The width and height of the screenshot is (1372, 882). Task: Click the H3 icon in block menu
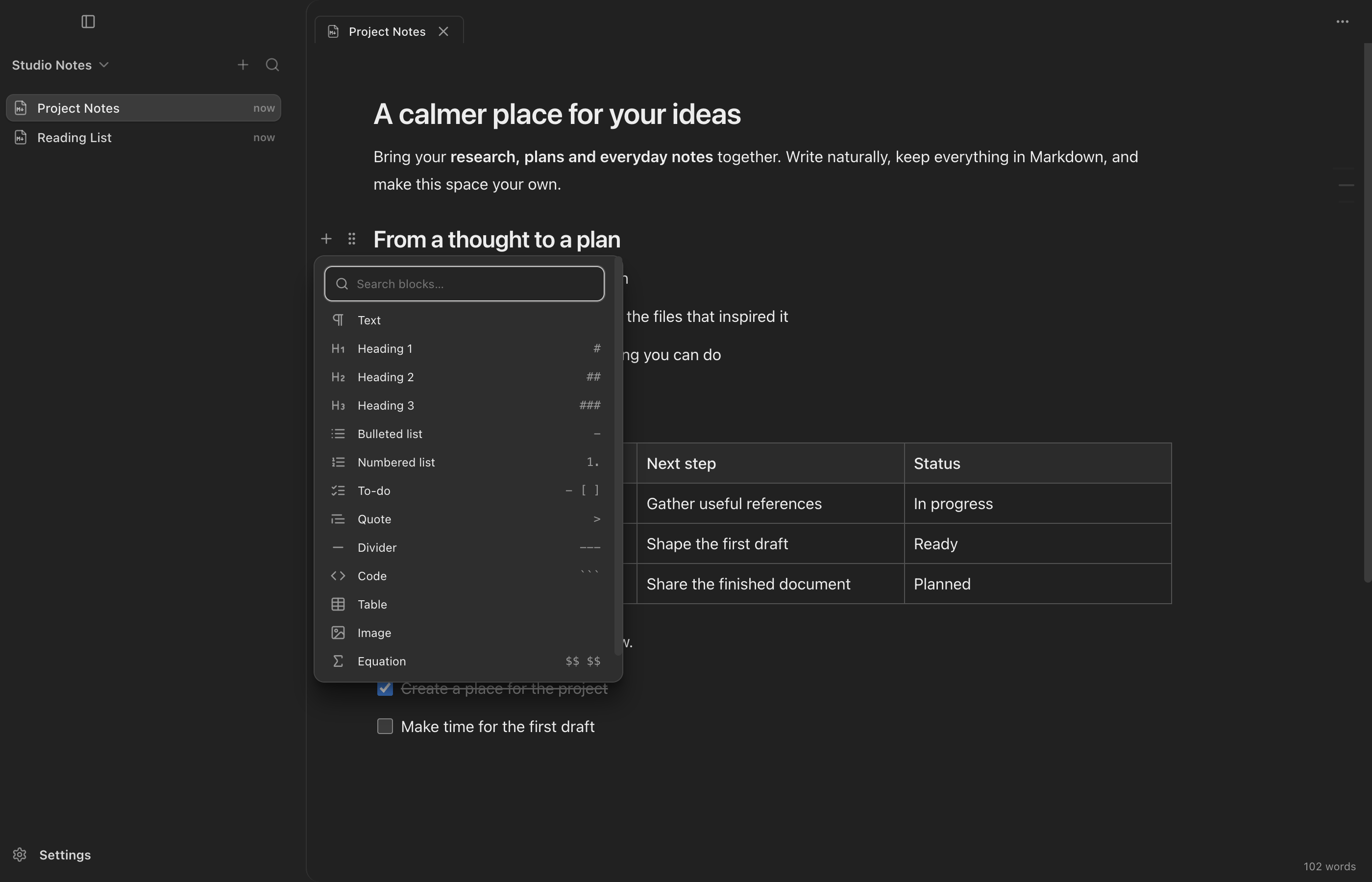pyautogui.click(x=339, y=406)
